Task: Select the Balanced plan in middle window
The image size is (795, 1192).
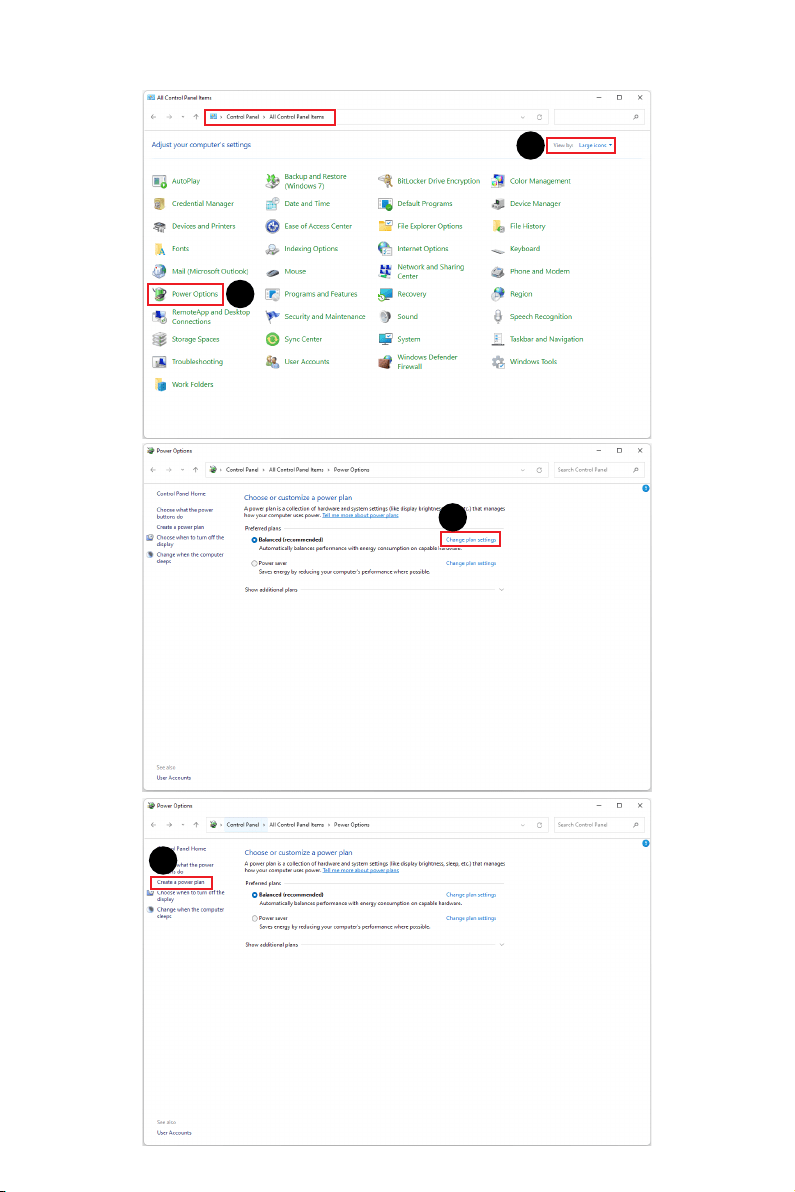Action: (255, 540)
